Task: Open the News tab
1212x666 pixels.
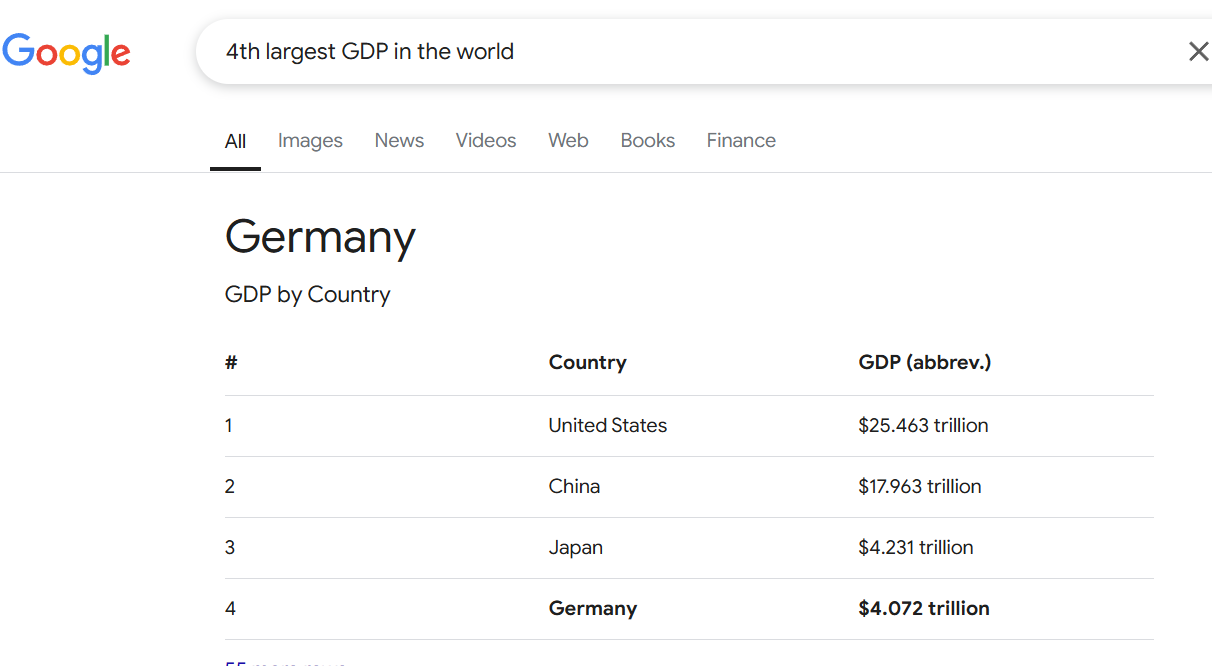Action: (x=399, y=141)
